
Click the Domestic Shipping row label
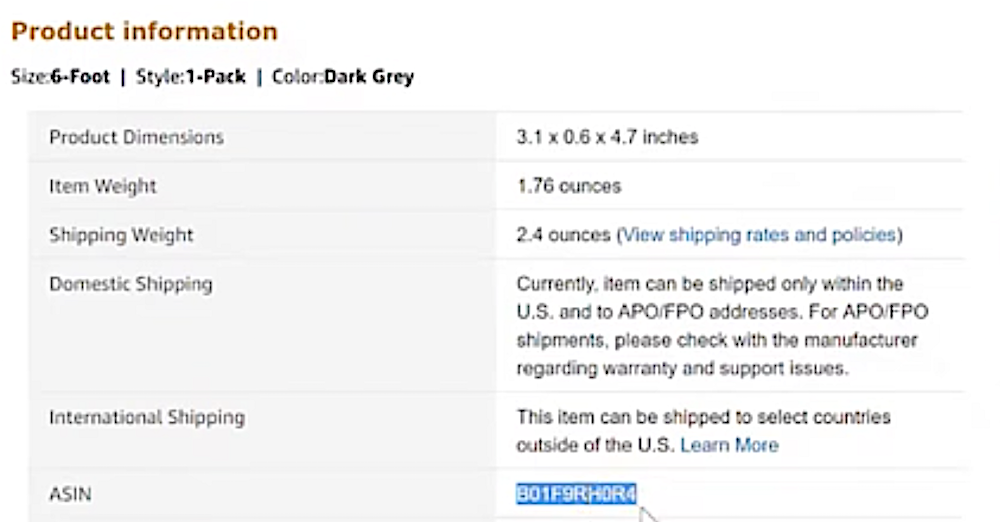[131, 284]
